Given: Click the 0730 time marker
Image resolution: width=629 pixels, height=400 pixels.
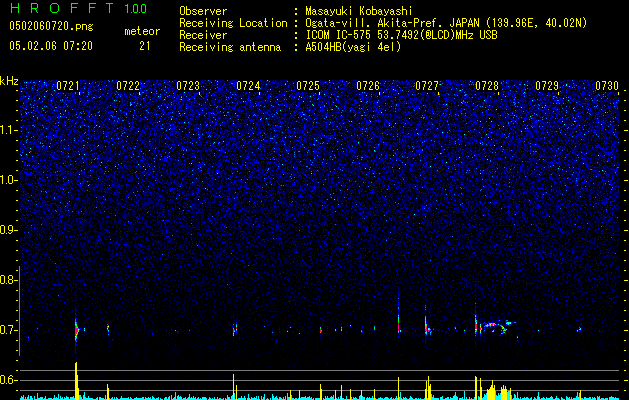Looking at the screenshot, I should pyautogui.click(x=607, y=86).
